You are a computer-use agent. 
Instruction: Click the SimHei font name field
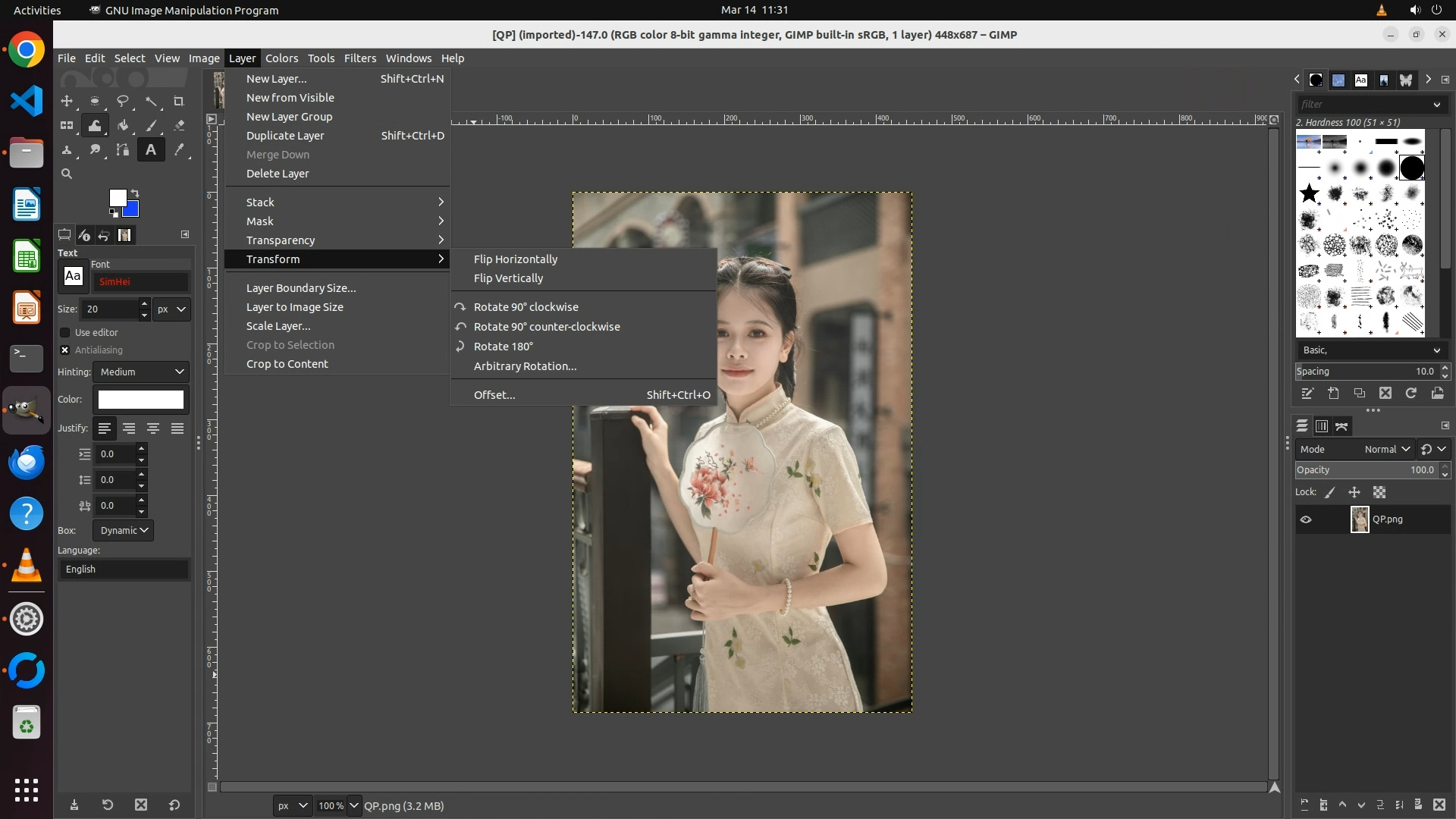click(141, 282)
